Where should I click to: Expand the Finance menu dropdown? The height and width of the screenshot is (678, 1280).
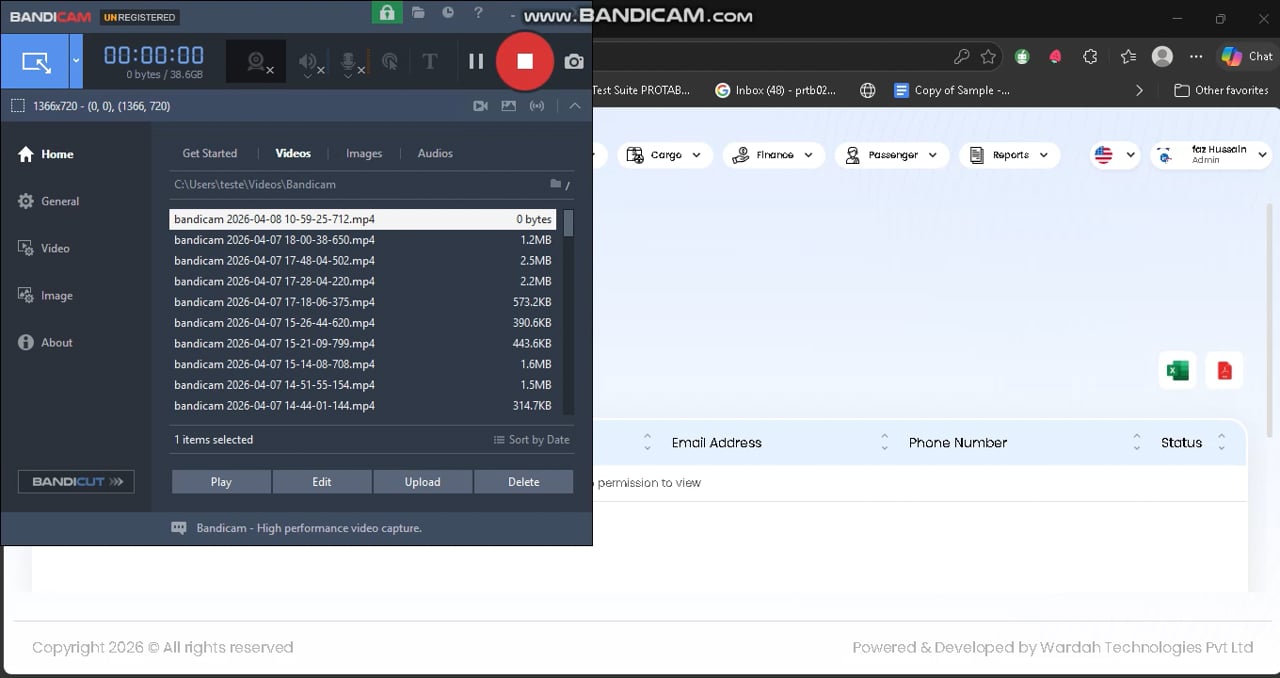pyautogui.click(x=774, y=155)
